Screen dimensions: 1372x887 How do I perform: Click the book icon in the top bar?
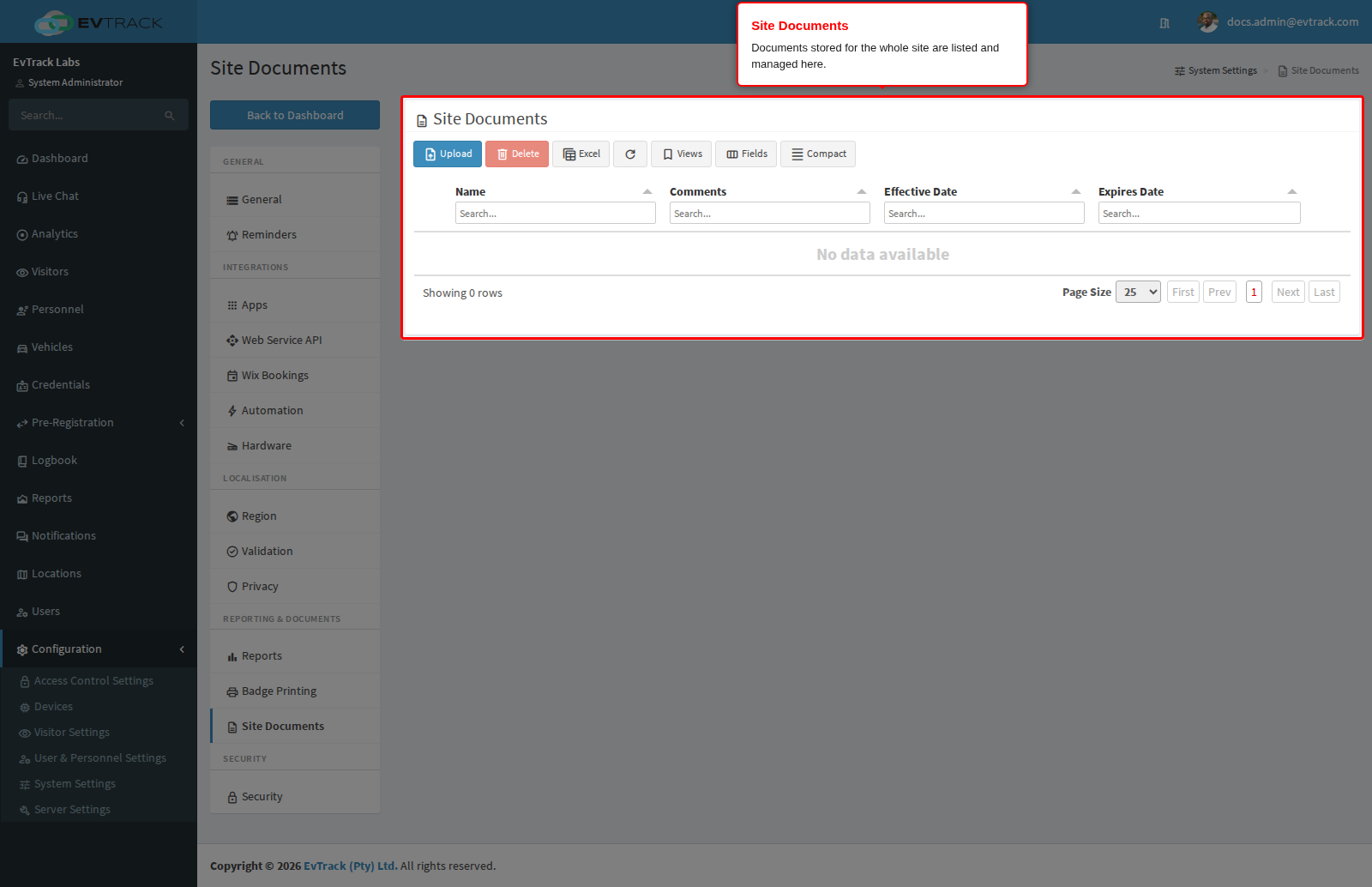(x=1164, y=23)
